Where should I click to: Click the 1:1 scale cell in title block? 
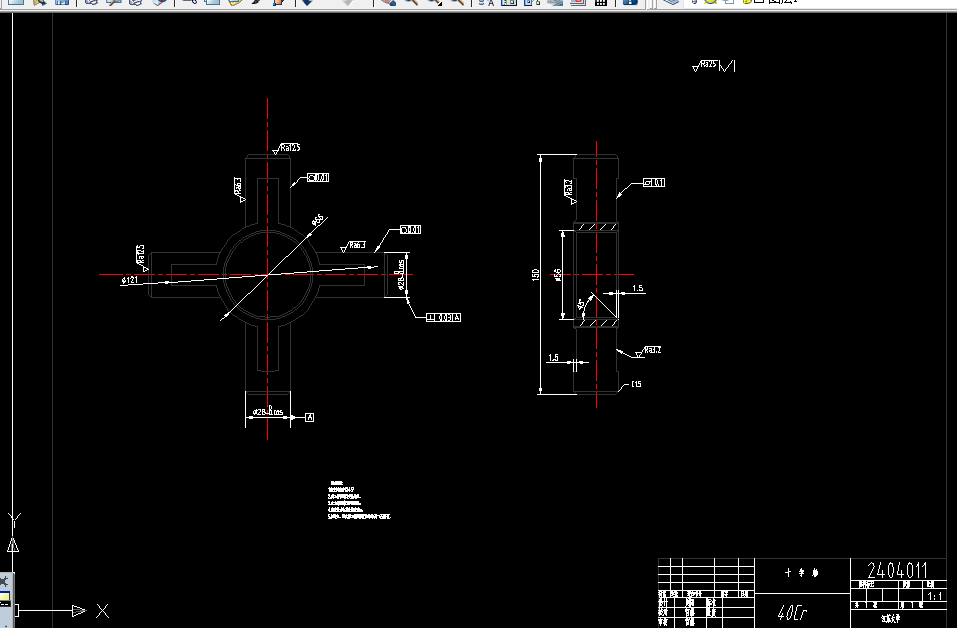coord(935,596)
